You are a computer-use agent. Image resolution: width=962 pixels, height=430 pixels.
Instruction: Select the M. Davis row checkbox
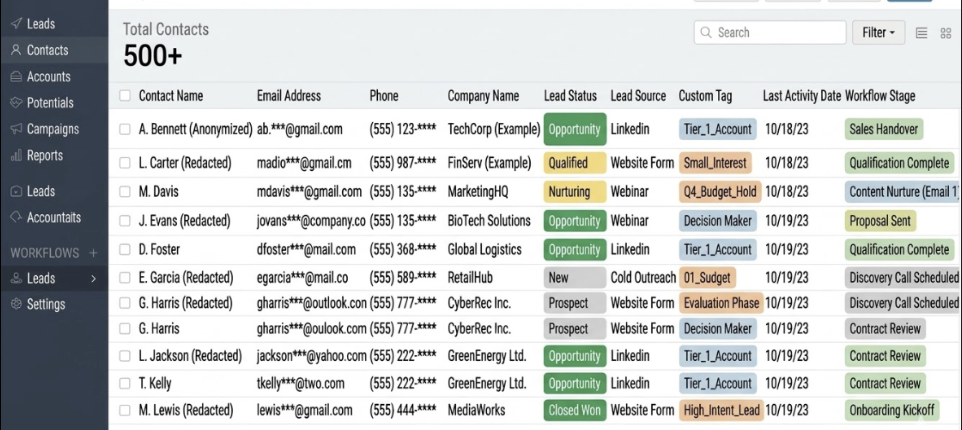125,192
